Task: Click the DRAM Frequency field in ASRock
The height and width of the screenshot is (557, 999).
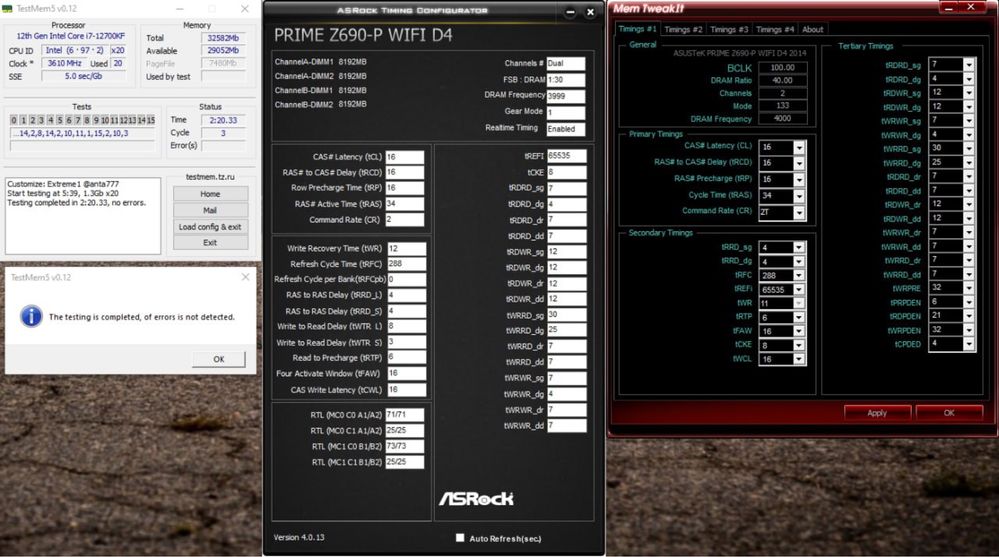Action: click(x=566, y=96)
